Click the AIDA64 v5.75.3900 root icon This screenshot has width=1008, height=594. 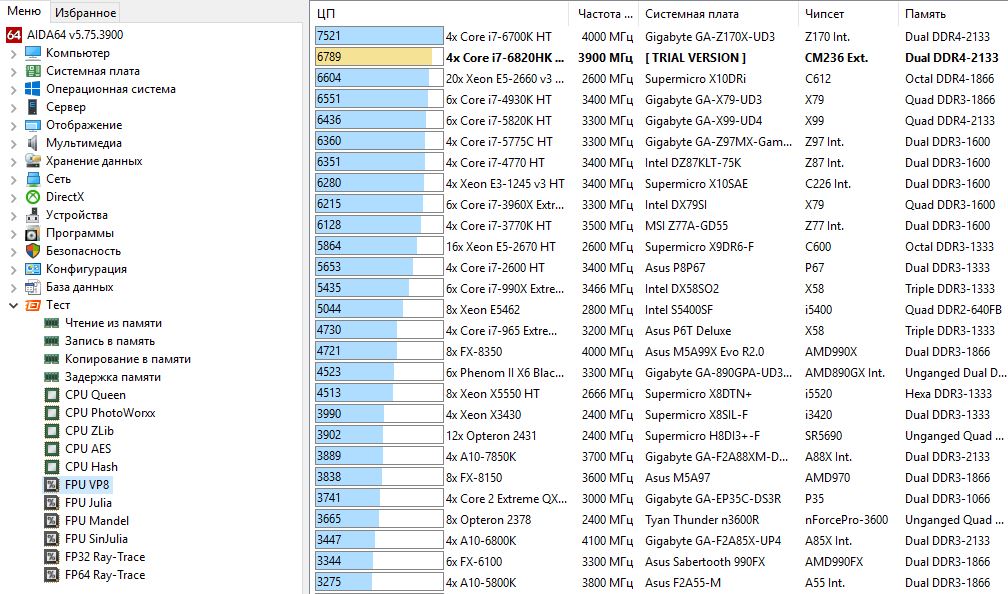click(x=14, y=35)
